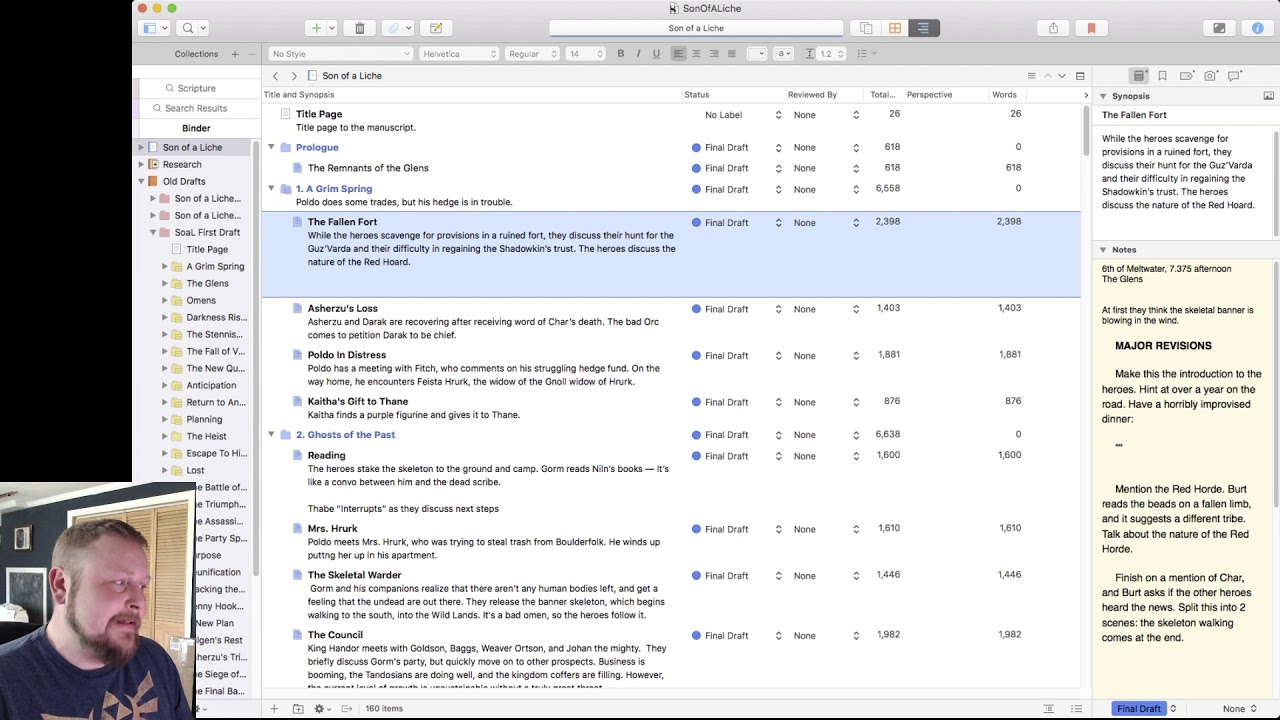Click the synopsis image toggle icon
Viewport: 1280px width, 720px height.
click(1269, 96)
